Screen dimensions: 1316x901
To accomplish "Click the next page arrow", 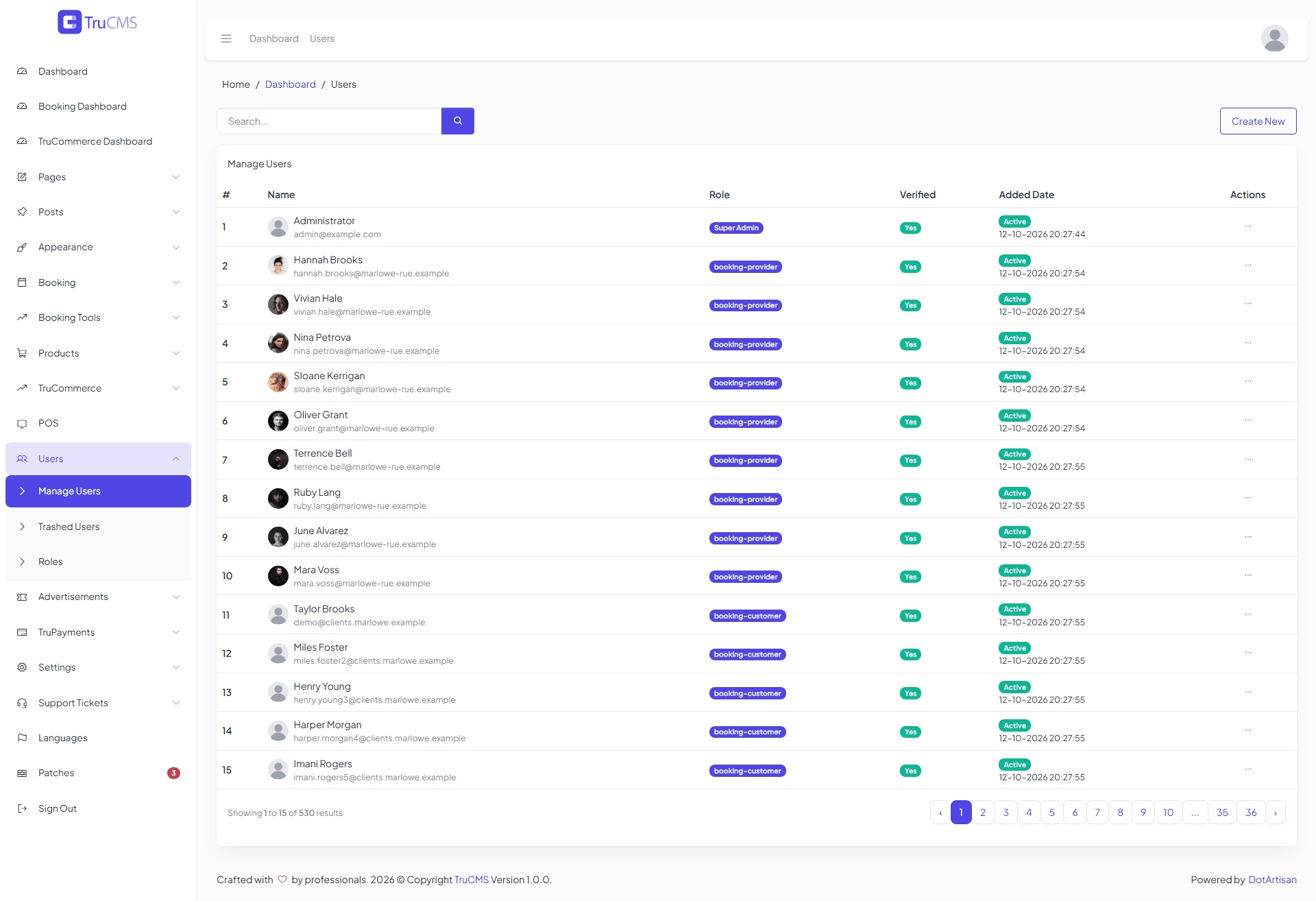I will point(1276,813).
